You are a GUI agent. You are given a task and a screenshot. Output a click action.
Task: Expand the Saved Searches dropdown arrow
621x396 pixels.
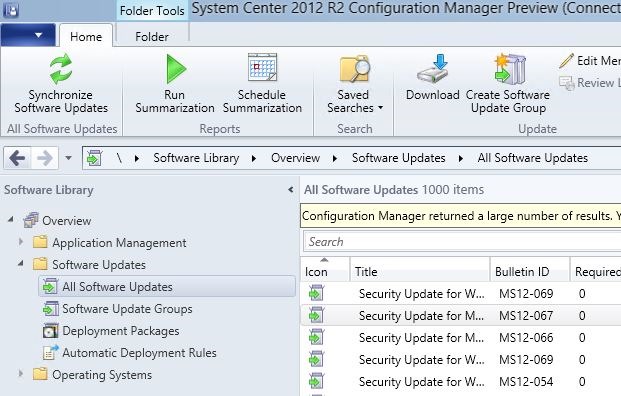click(380, 108)
